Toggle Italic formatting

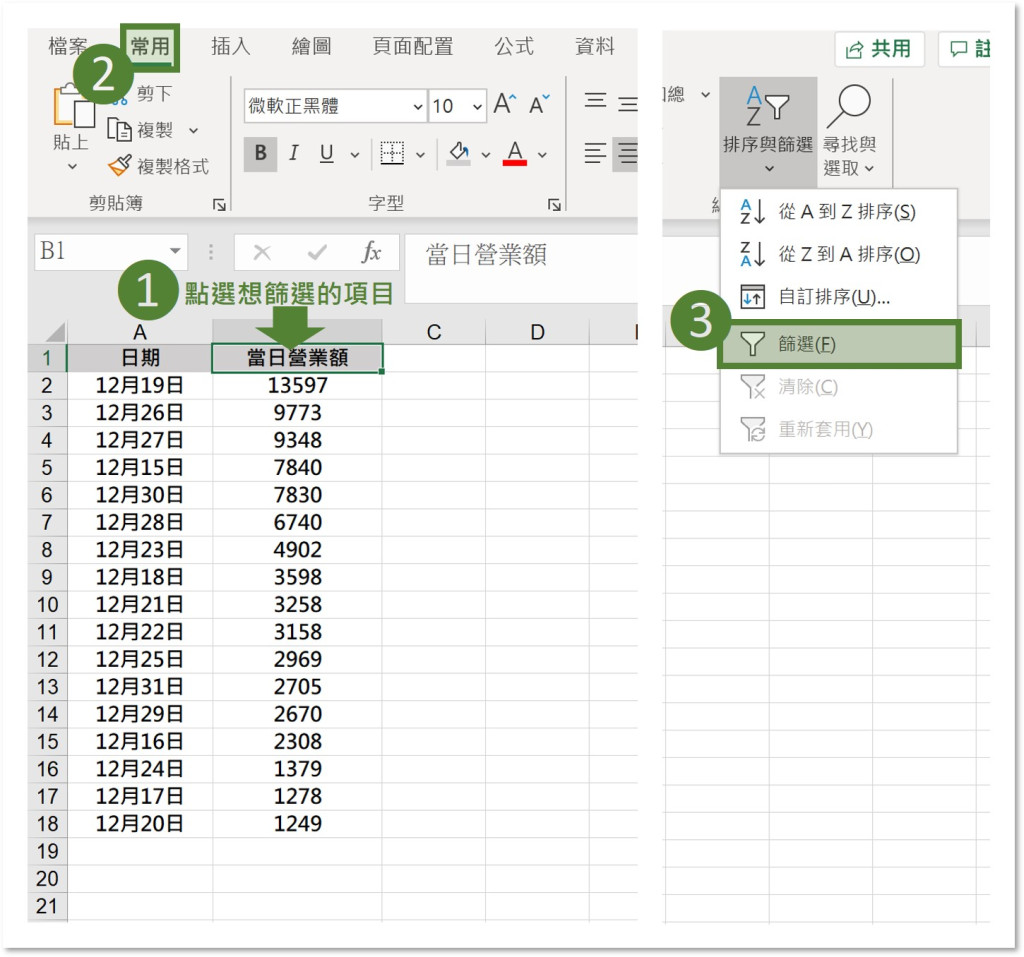coord(294,154)
